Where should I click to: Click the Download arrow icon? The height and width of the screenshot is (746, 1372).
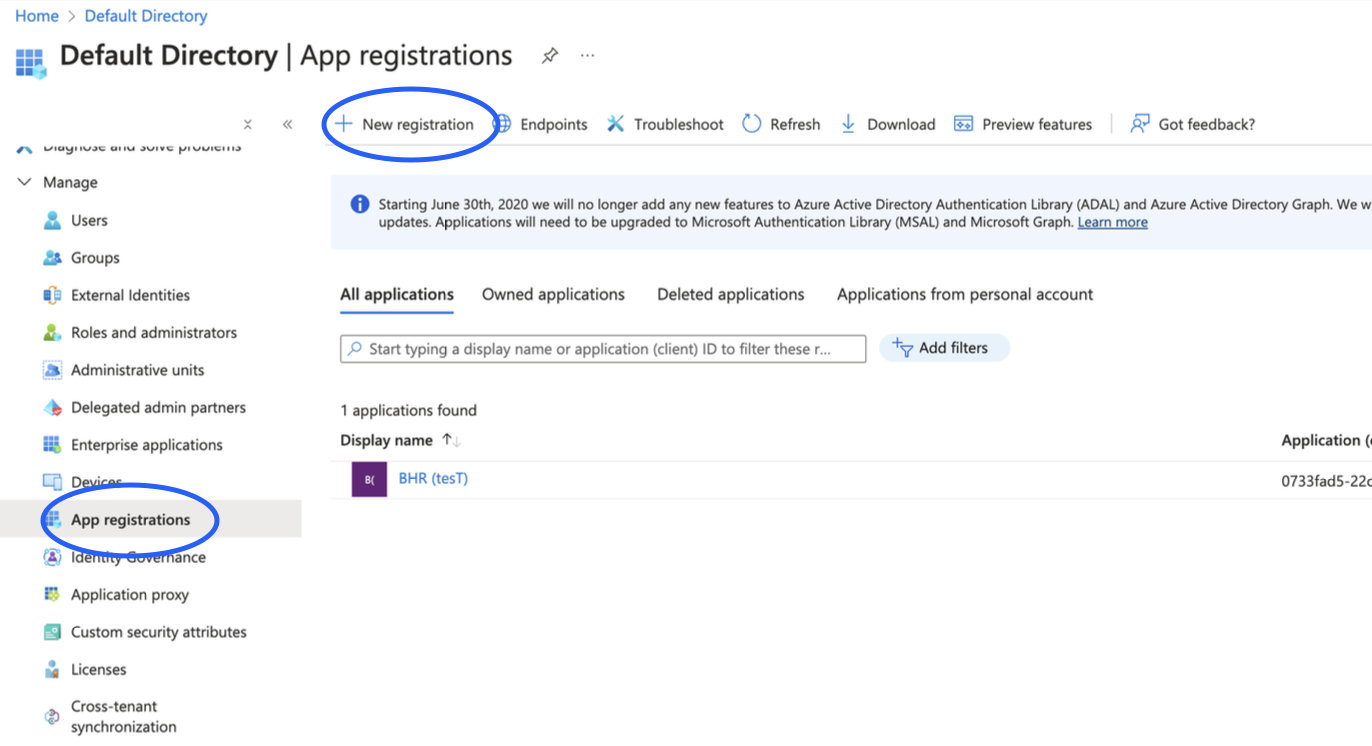[848, 124]
